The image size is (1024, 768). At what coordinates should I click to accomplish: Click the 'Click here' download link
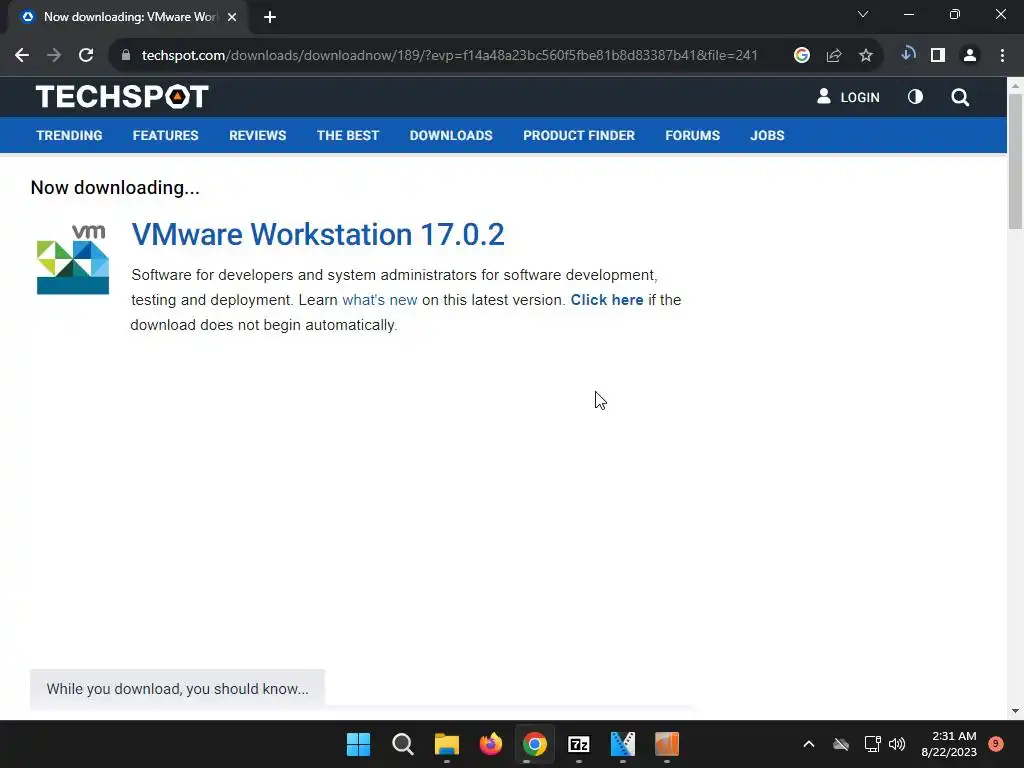pyautogui.click(x=607, y=300)
